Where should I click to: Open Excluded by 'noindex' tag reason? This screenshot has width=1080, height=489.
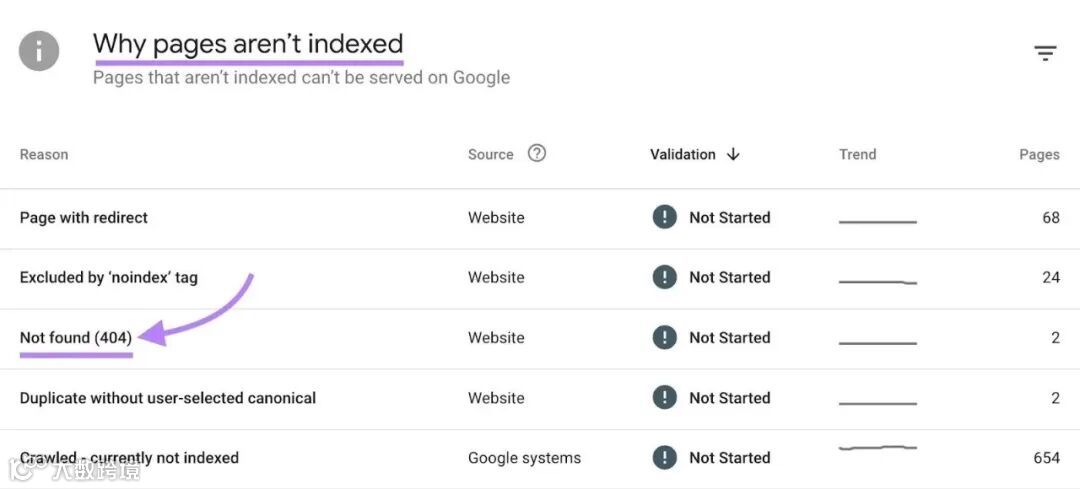coord(109,277)
